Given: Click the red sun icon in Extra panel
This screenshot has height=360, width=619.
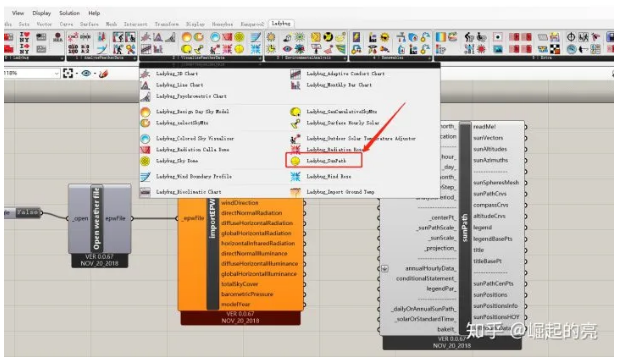Looking at the screenshot, I should pyautogui.click(x=481, y=49).
